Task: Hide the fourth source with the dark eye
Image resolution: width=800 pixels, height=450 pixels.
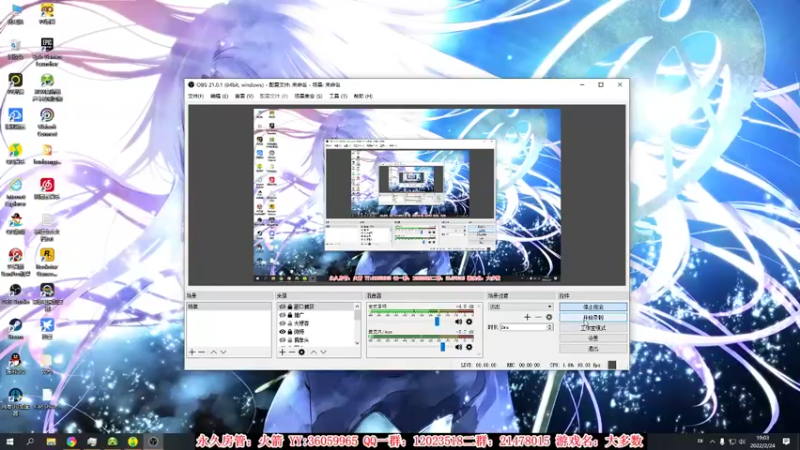Action: tap(282, 332)
